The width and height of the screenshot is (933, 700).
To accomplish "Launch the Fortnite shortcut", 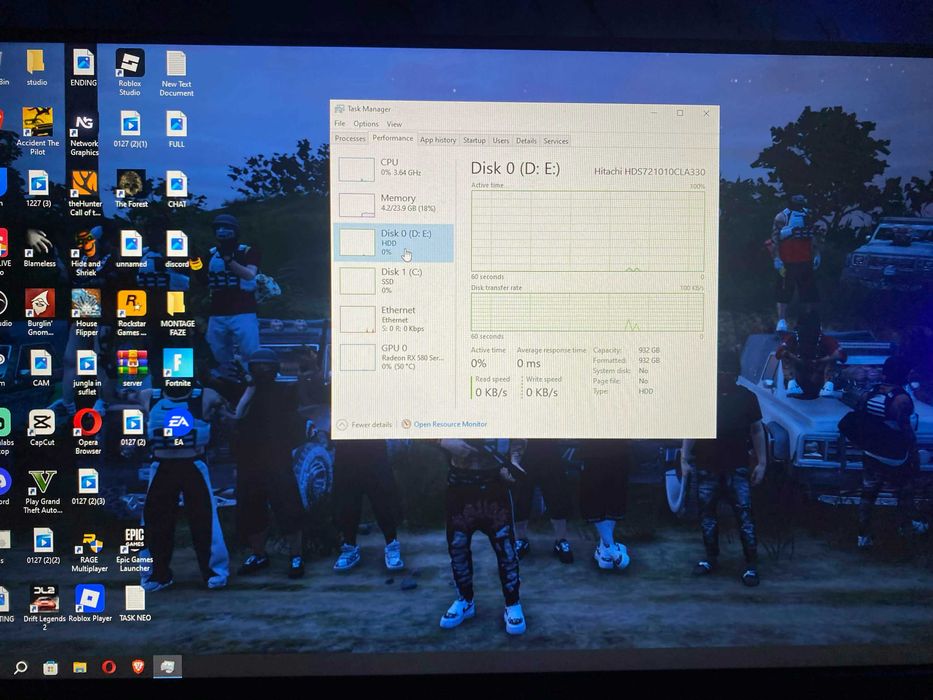I will point(178,368).
